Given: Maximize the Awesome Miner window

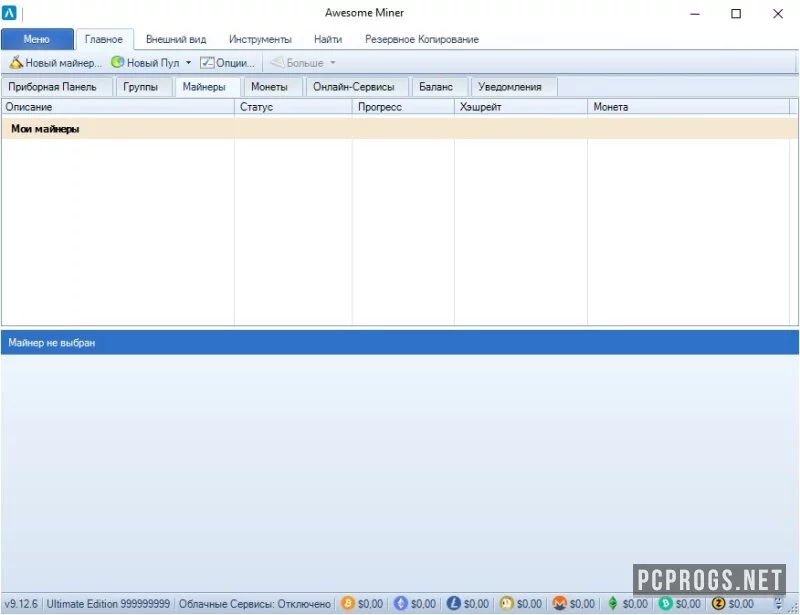Looking at the screenshot, I should click(736, 14).
